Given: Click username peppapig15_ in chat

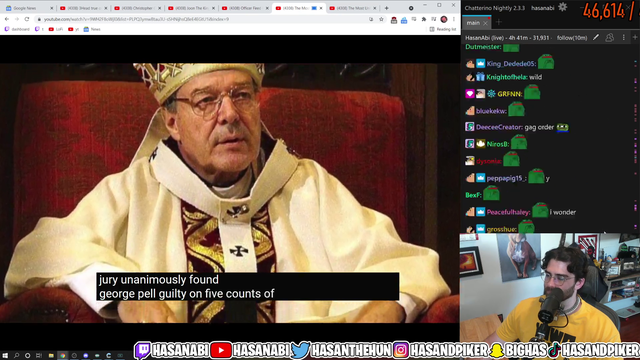Looking at the screenshot, I should [x=506, y=178].
